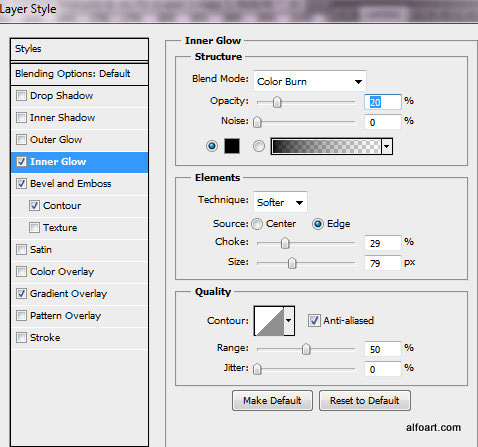Click the Choke slider handle
The height and width of the screenshot is (447, 478).
click(x=285, y=243)
